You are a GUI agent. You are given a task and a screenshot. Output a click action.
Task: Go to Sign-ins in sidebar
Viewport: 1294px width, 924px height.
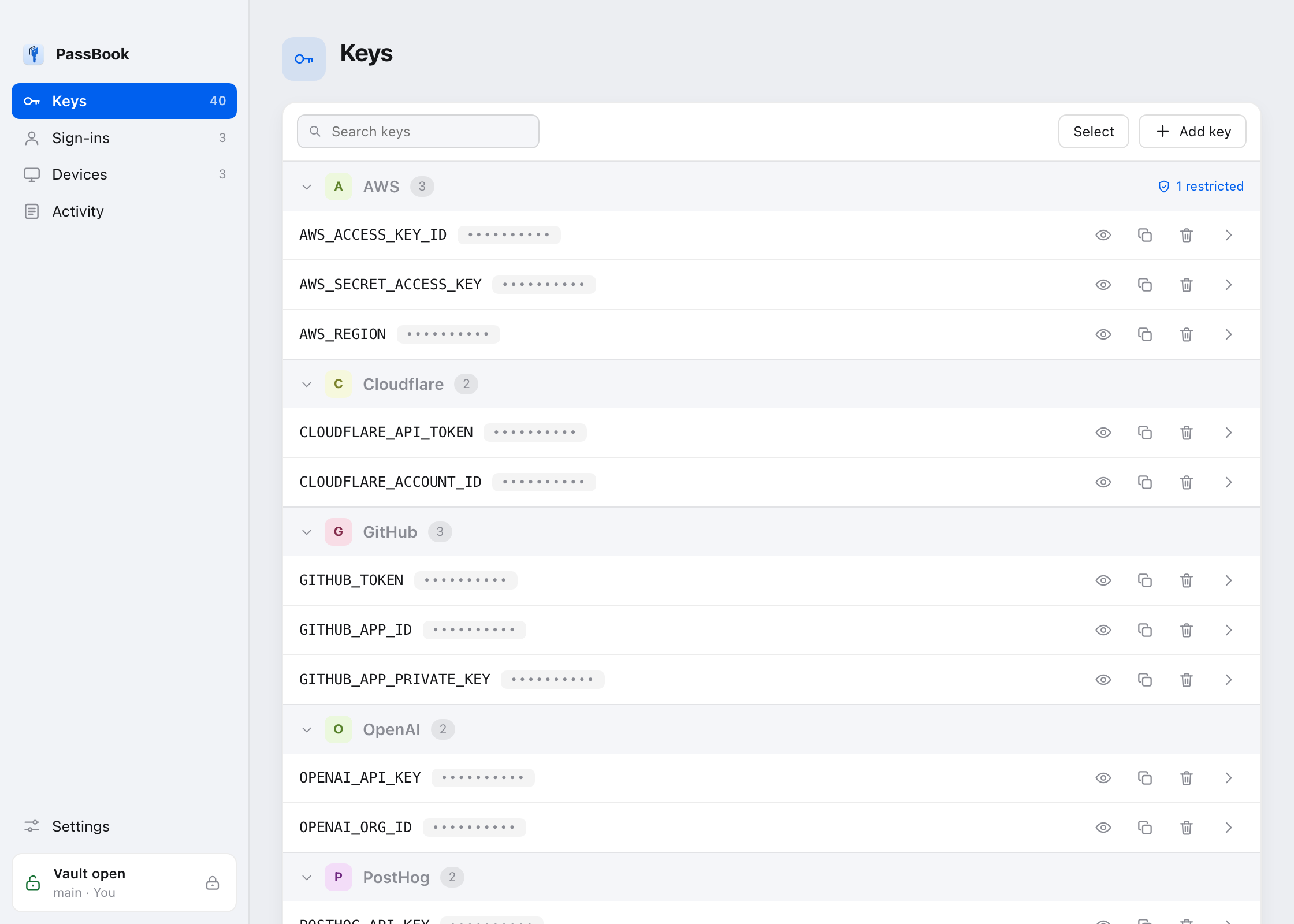click(124, 138)
